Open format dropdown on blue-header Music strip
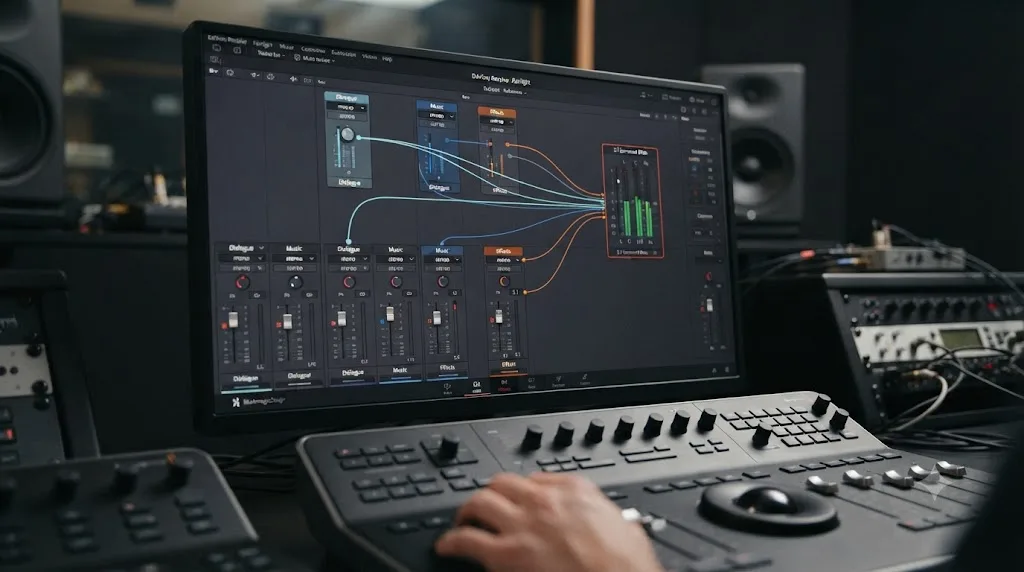Image resolution: width=1024 pixels, height=572 pixels. pyautogui.click(x=443, y=260)
